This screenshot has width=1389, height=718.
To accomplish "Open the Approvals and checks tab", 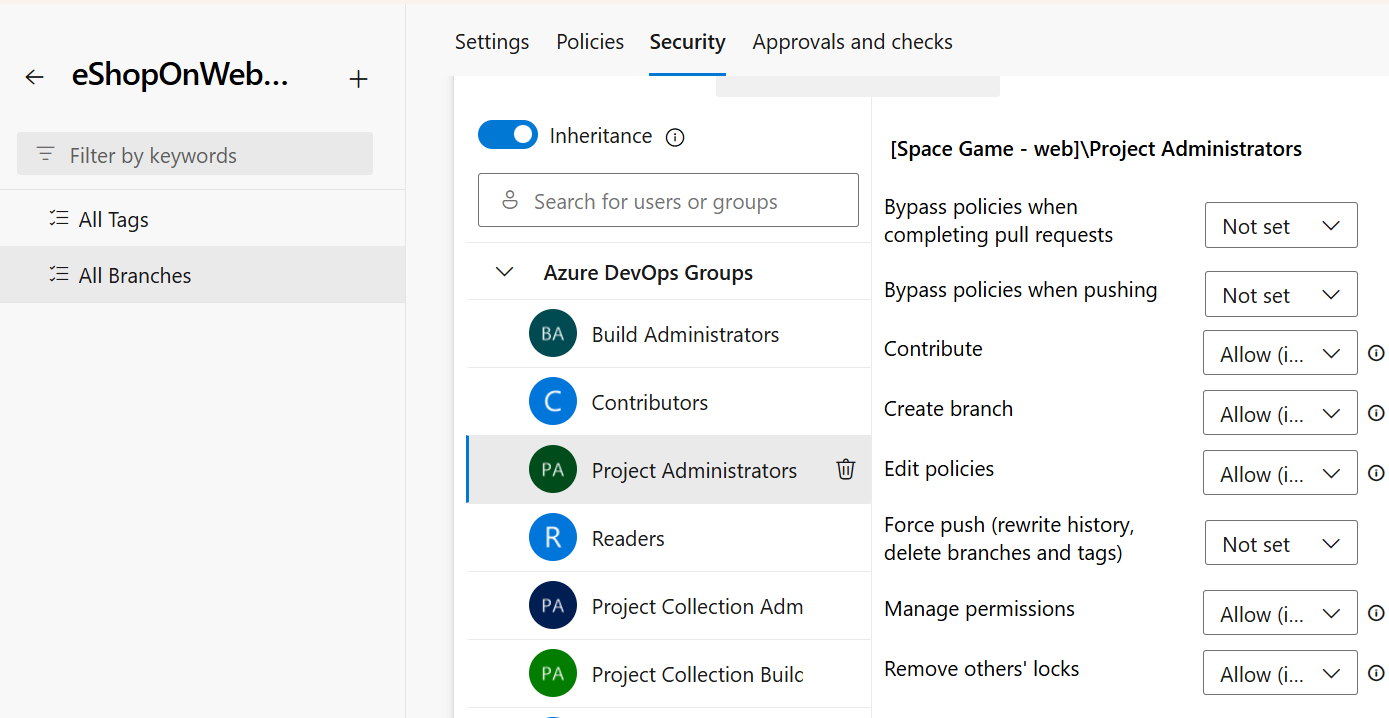I will point(852,42).
